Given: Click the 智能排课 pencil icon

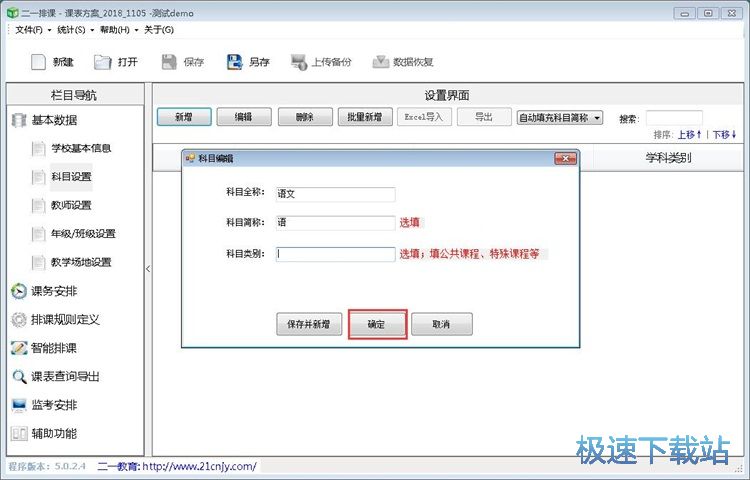Looking at the screenshot, I should pos(19,348).
